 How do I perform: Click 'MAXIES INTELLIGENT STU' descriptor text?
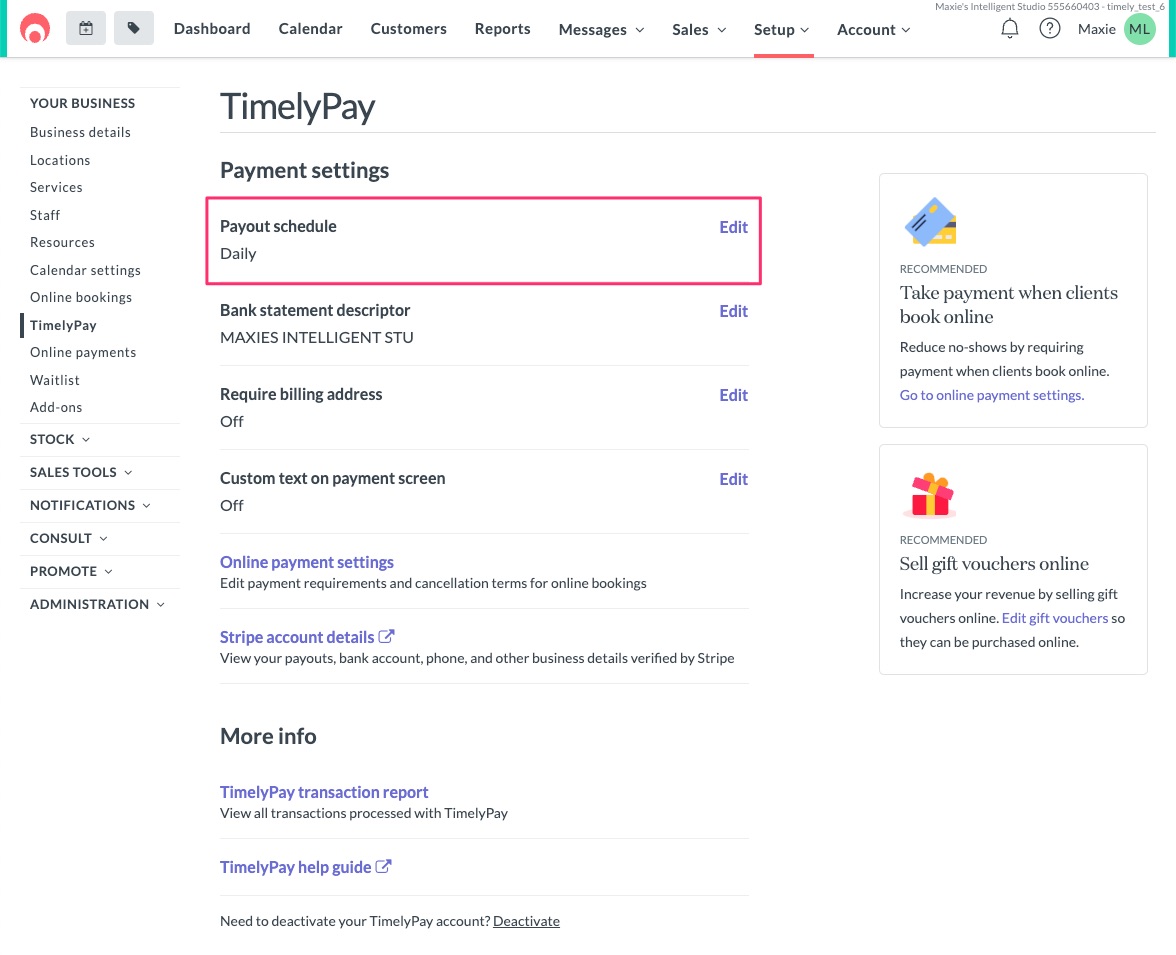tap(316, 338)
